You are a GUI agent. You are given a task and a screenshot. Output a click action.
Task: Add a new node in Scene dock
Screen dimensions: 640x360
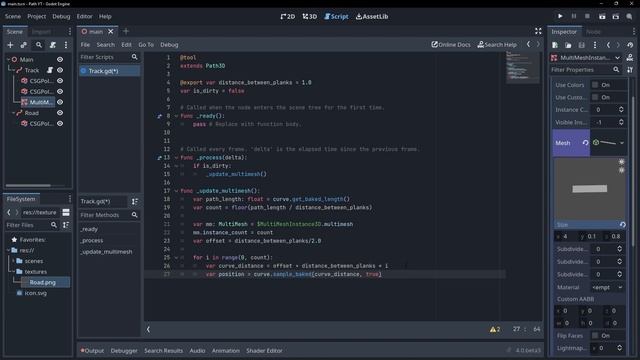(11, 45)
